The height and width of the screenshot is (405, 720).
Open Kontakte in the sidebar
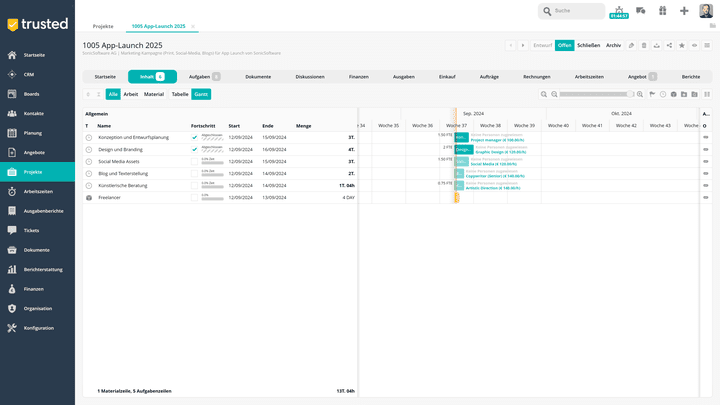tap(37, 113)
